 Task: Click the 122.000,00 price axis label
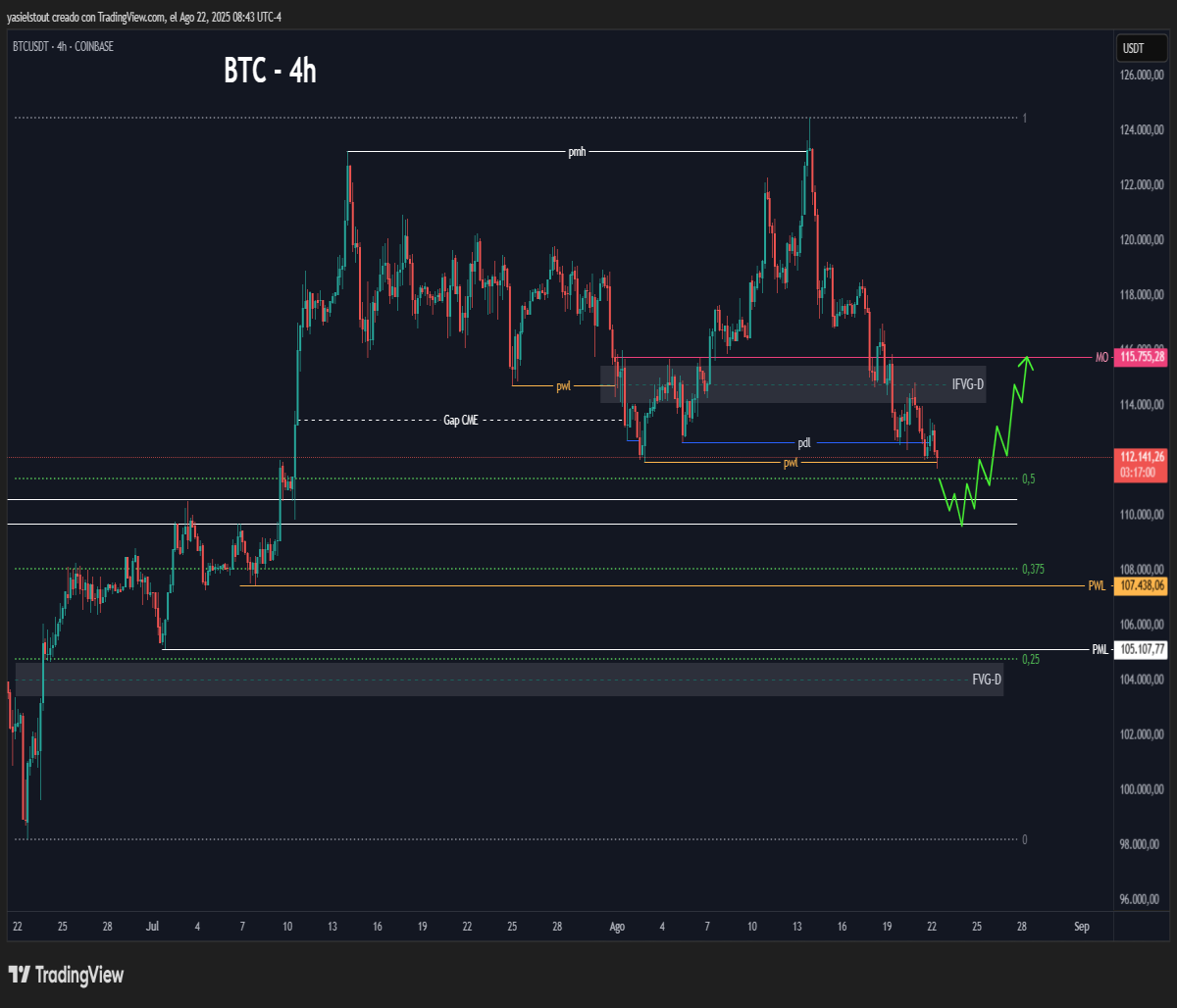(1143, 184)
